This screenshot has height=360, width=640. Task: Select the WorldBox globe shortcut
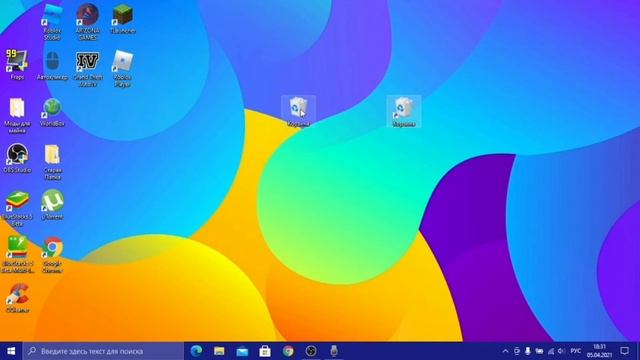coord(52,112)
